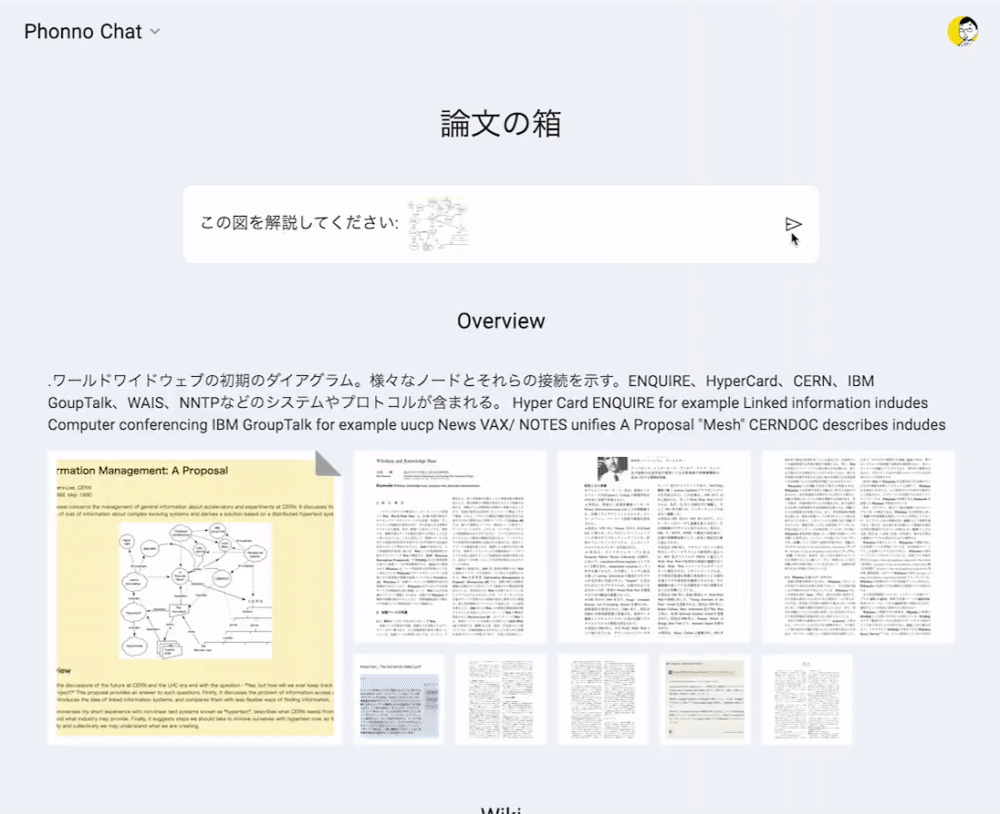Open the third small thumbnail in the bottom row
The image size is (1000, 814).
point(603,699)
